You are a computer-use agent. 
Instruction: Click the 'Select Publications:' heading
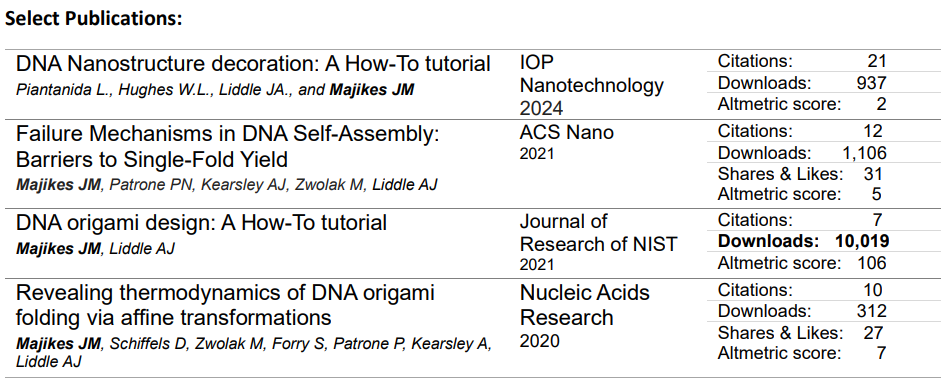[94, 19]
